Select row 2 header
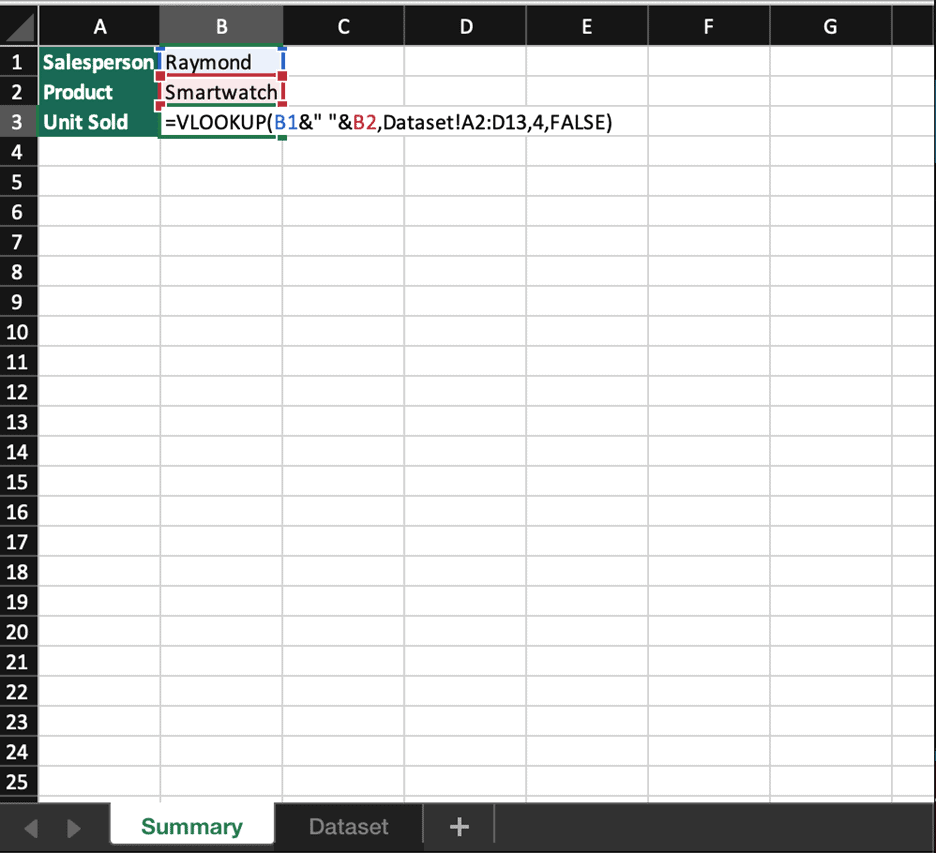Image resolution: width=936 pixels, height=853 pixels. tap(18, 91)
